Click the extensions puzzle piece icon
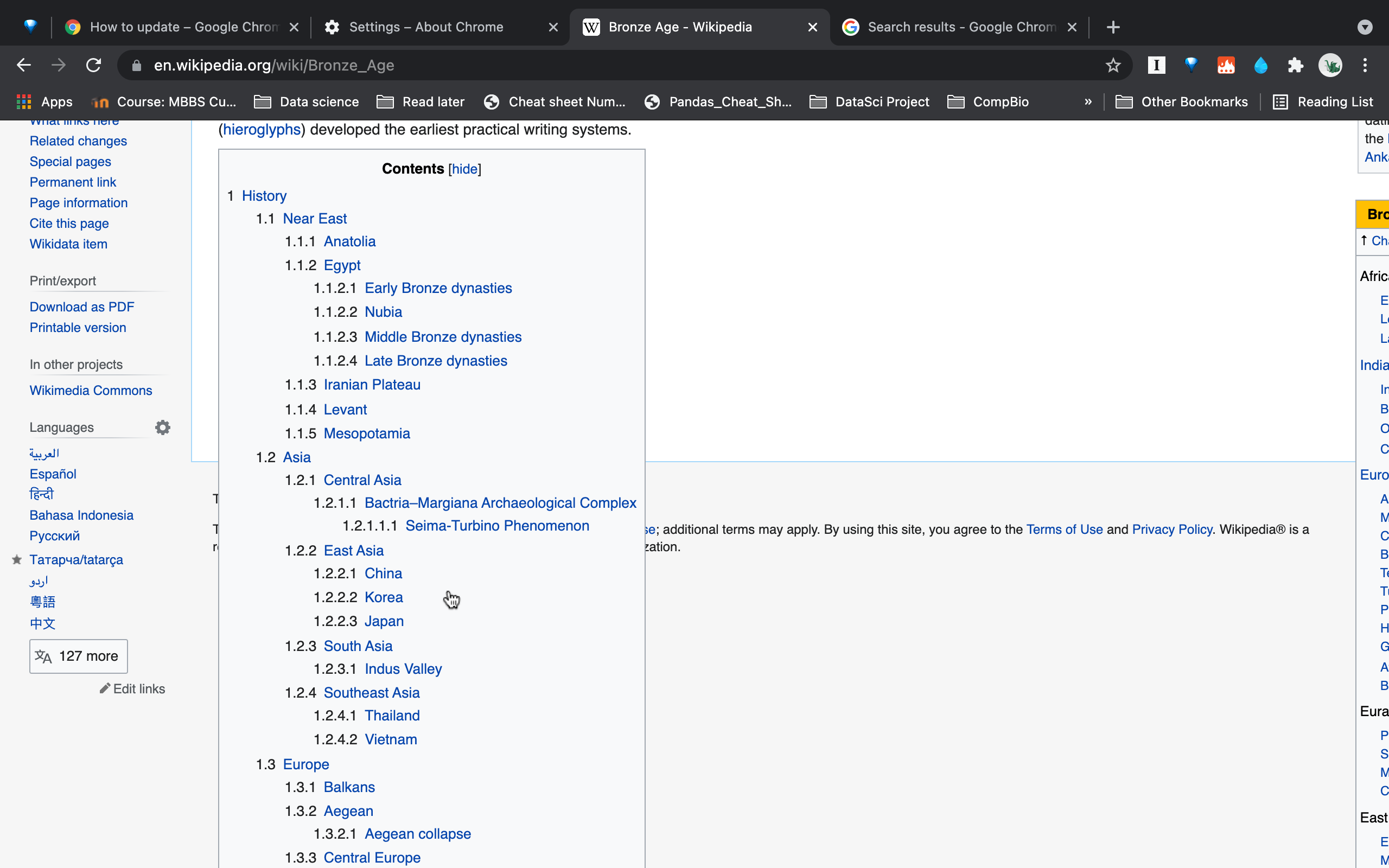Viewport: 1389px width, 868px height. pyautogui.click(x=1298, y=66)
